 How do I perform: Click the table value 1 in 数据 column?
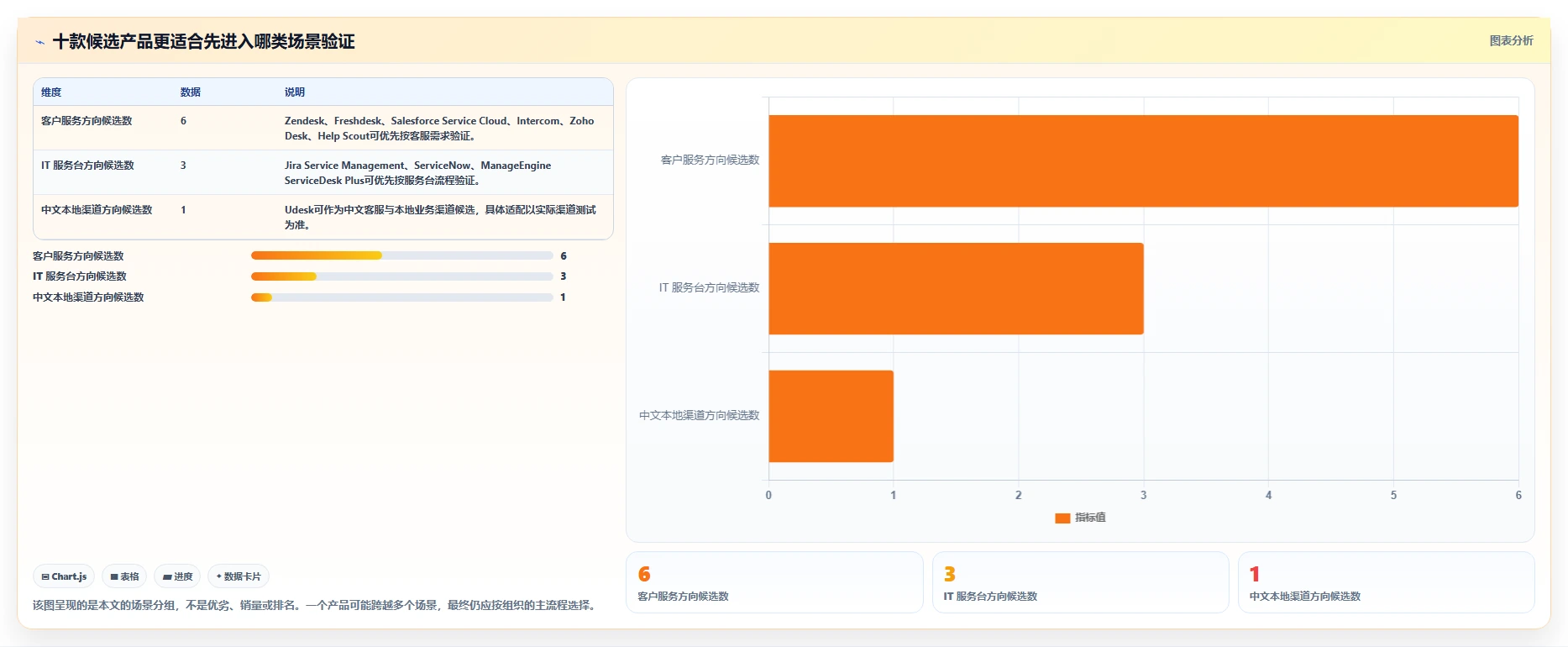(x=183, y=210)
